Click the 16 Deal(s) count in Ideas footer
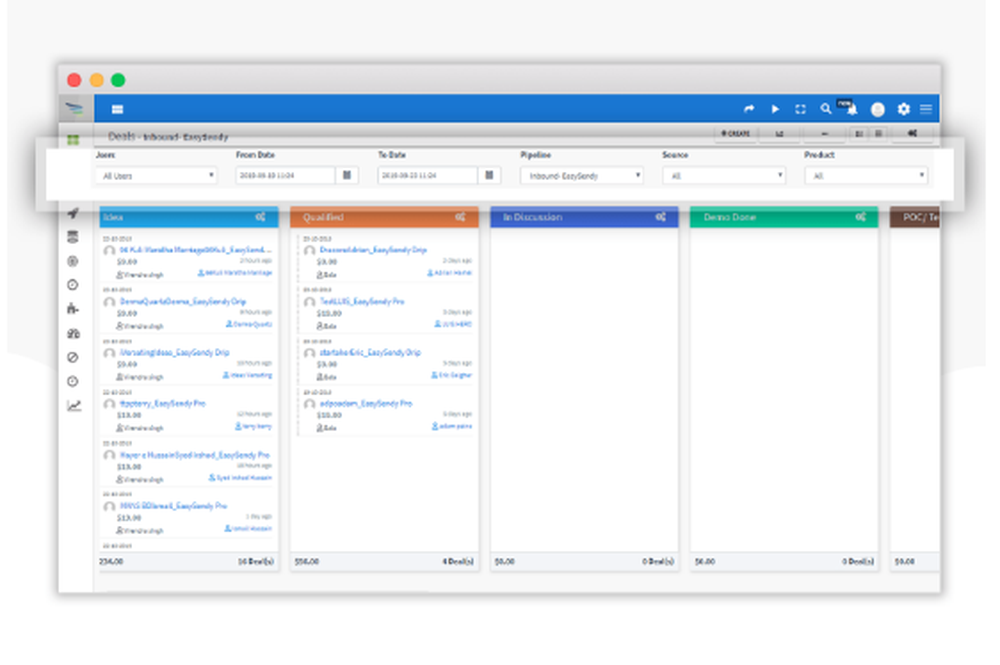1000x665 pixels. (256, 561)
